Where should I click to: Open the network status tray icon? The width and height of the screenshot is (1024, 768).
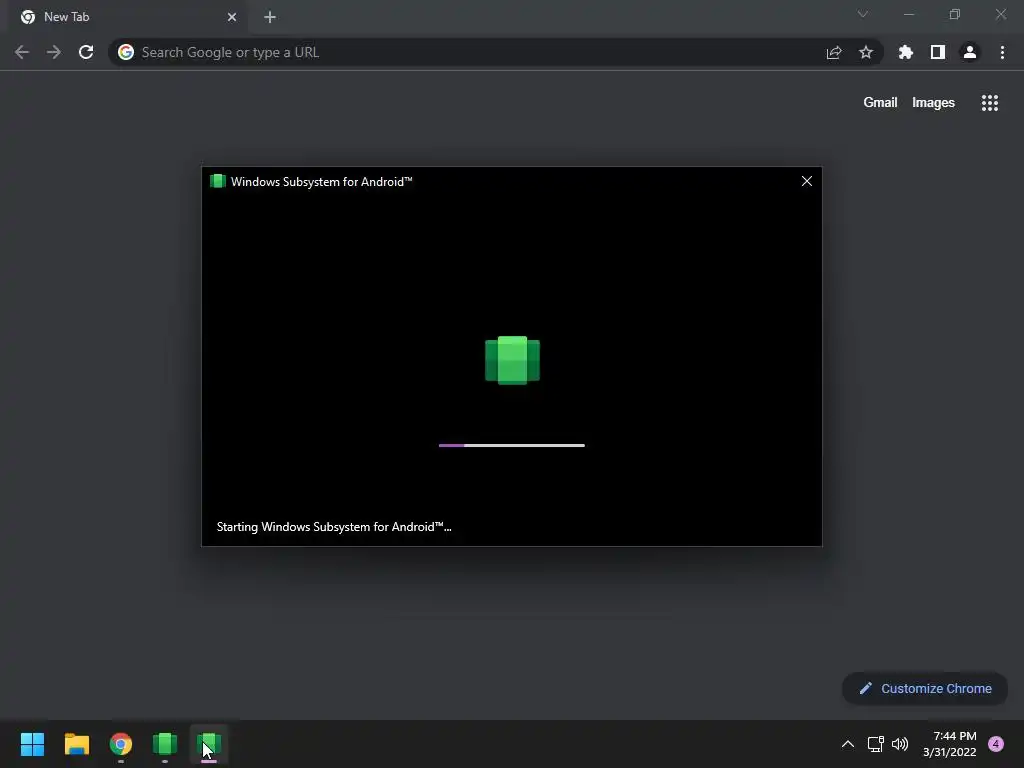pos(876,744)
